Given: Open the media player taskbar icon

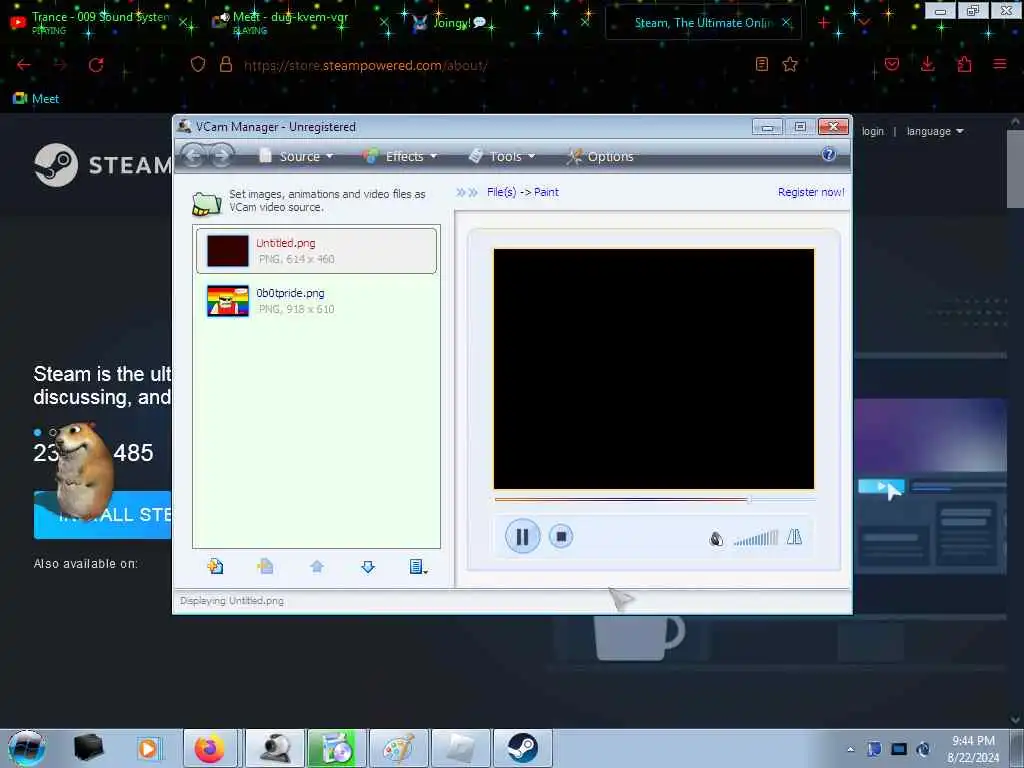Looking at the screenshot, I should point(148,748).
